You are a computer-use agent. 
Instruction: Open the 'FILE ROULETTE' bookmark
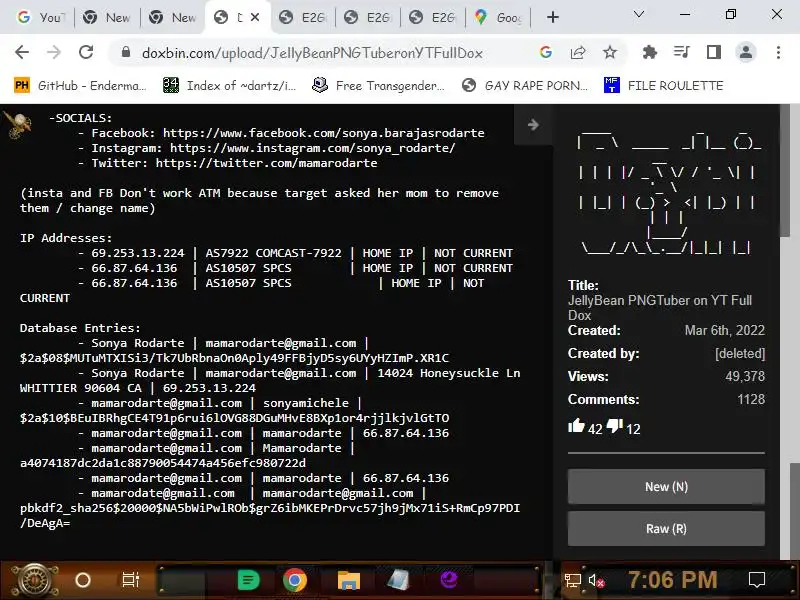663,85
